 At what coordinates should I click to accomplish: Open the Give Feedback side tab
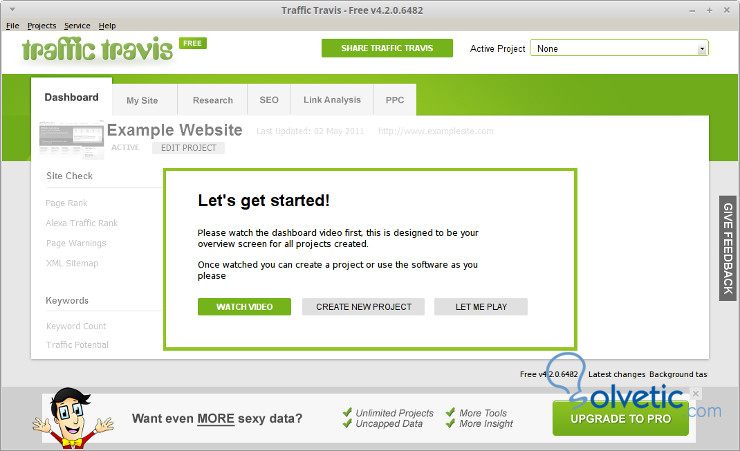728,248
